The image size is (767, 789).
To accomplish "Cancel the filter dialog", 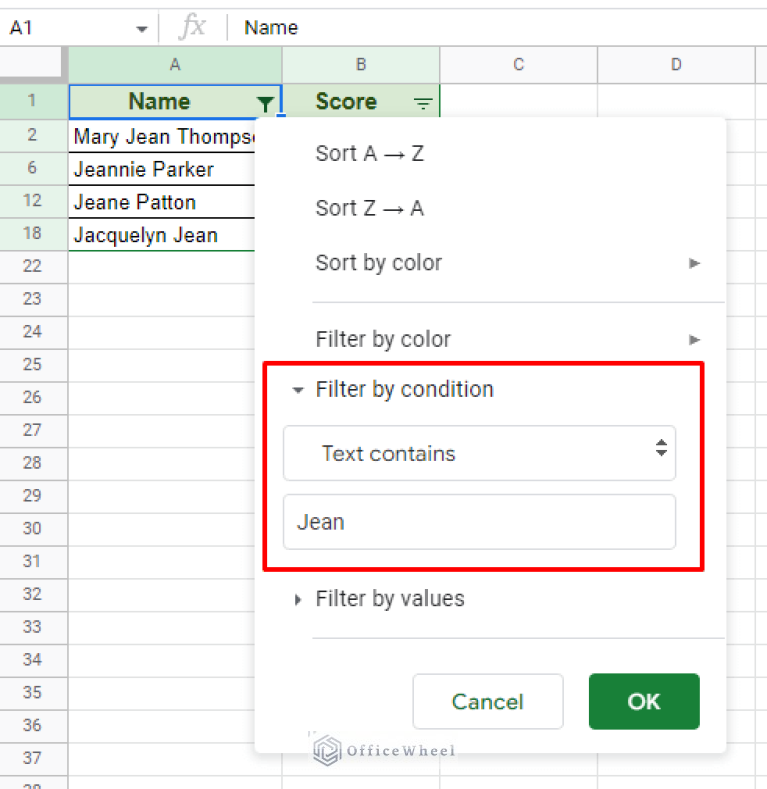I will click(x=487, y=702).
